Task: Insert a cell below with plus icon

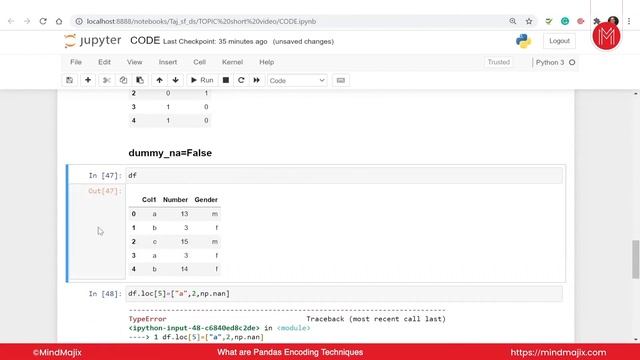Action: click(88, 80)
